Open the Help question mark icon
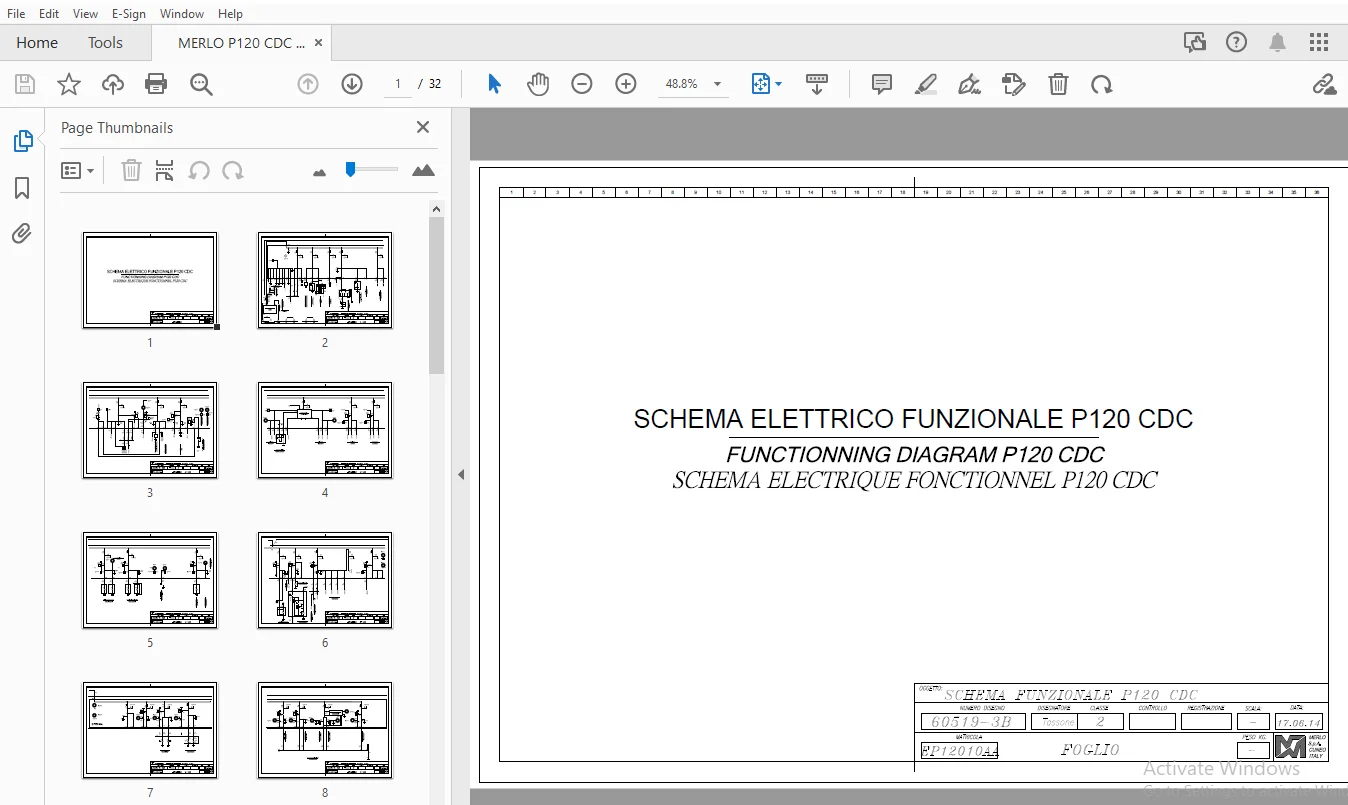Viewport: 1348px width, 805px height. coord(1237,42)
